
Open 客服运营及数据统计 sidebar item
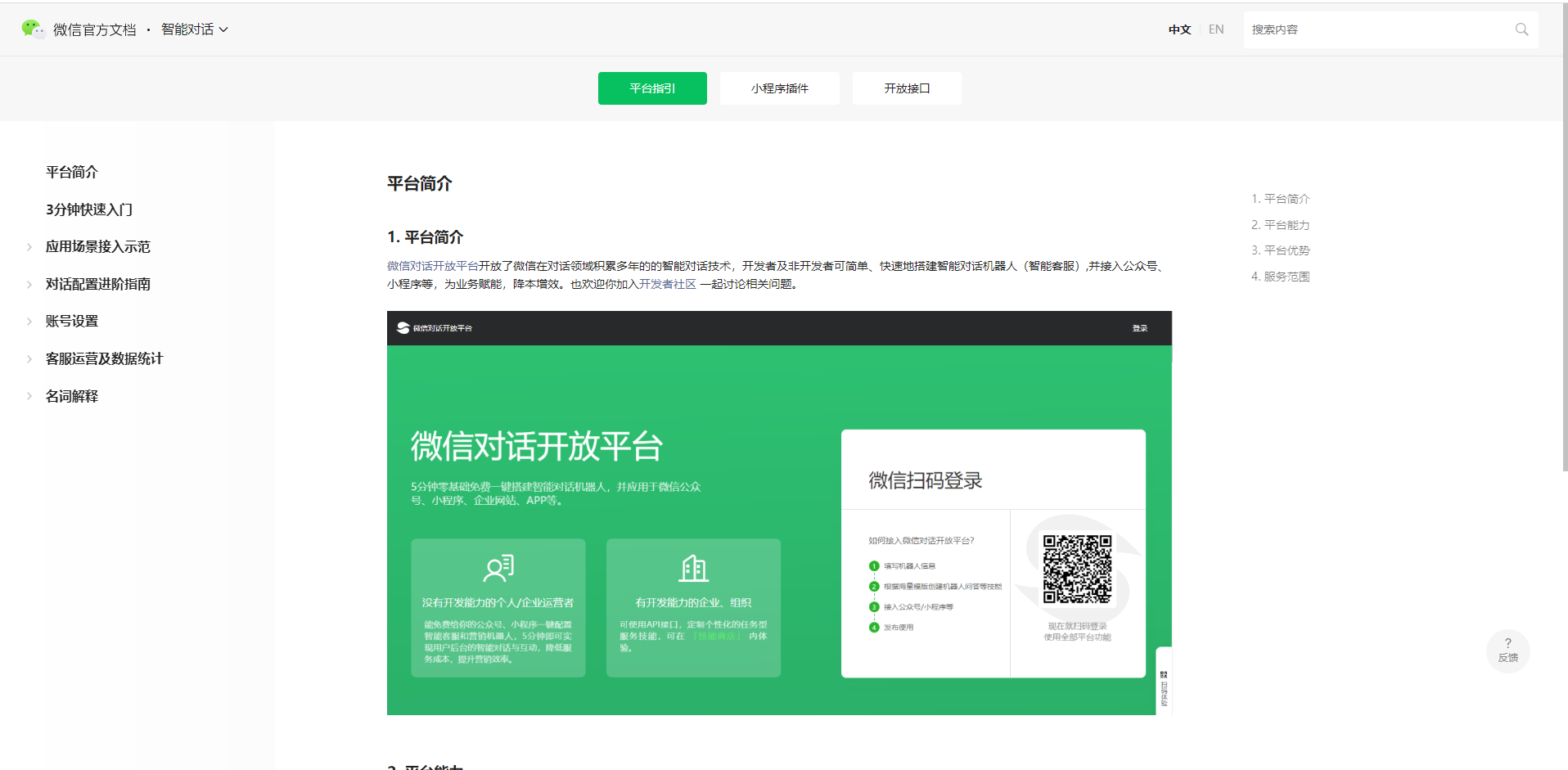coord(105,358)
